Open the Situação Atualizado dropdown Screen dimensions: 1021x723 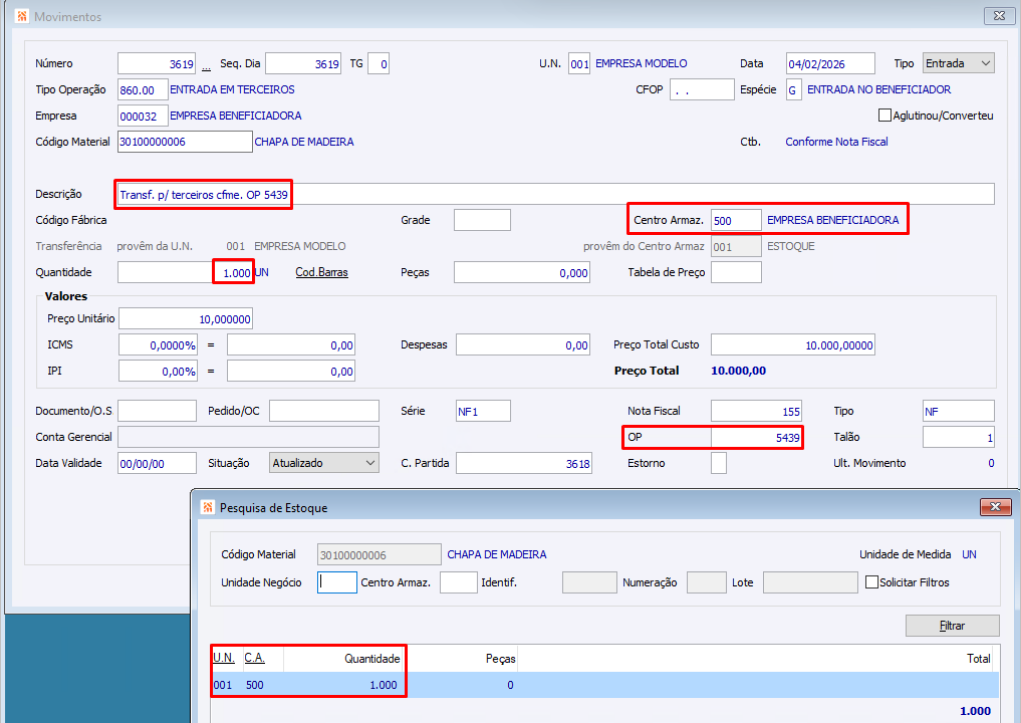coord(324,463)
